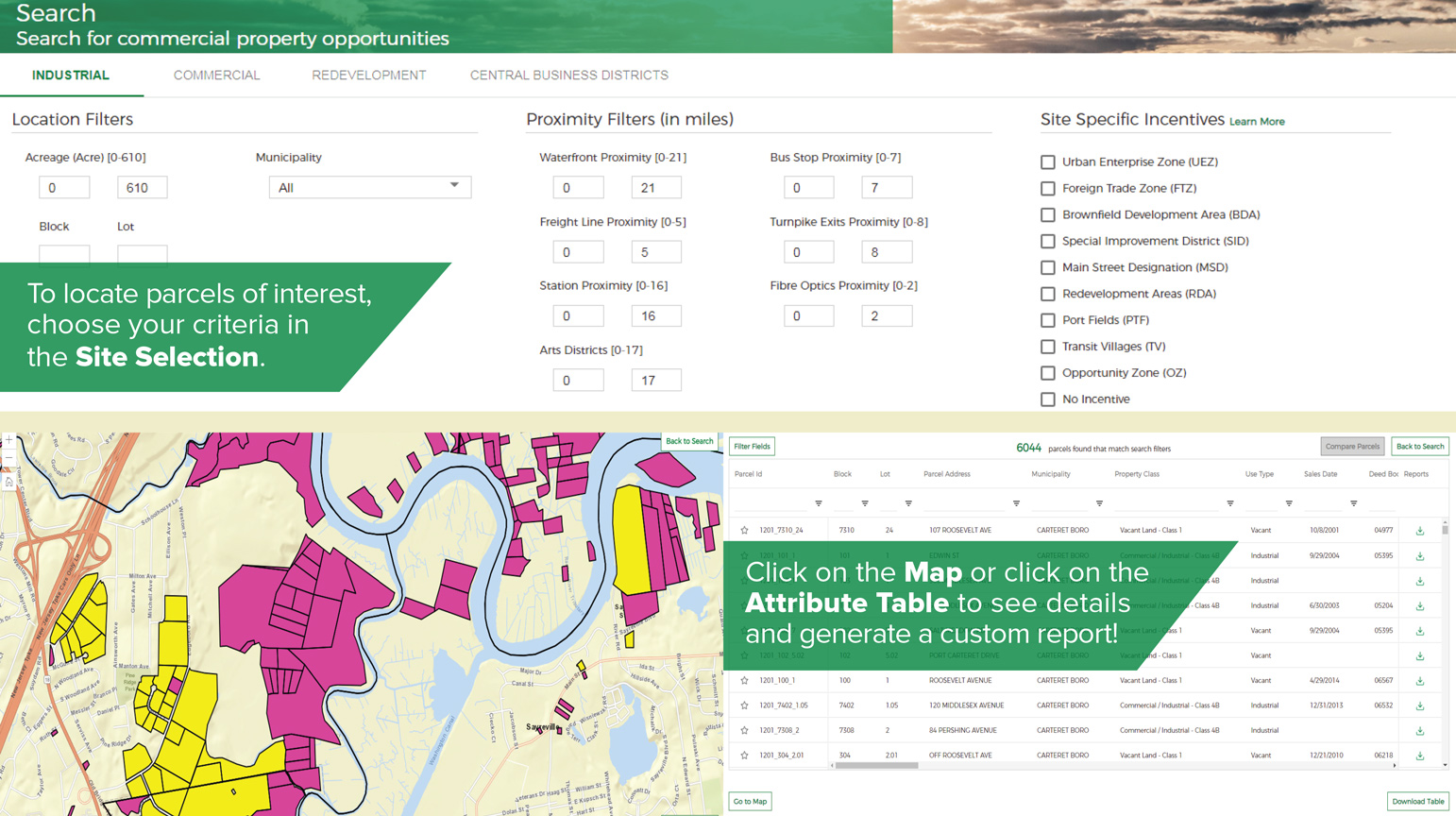
Task: Focus Waterfront Proximity maximum field showing 21
Action: [656, 187]
